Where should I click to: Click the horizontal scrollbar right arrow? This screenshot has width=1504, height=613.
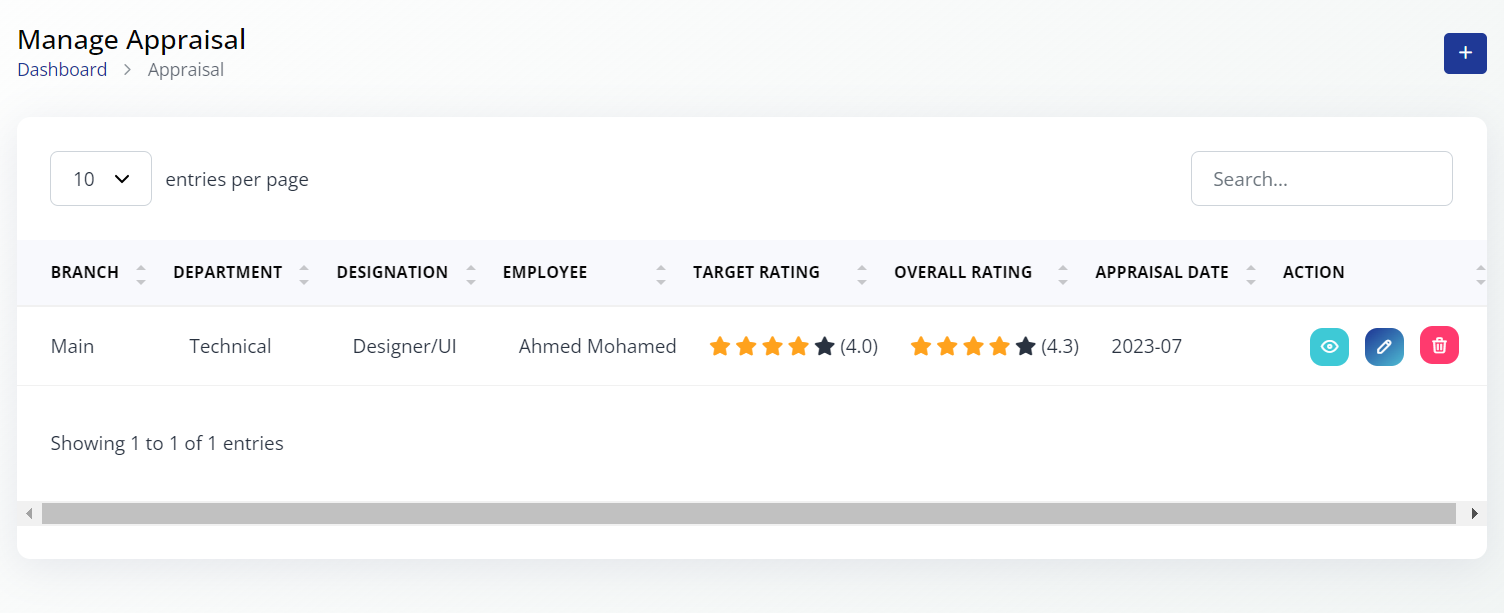point(1474,513)
